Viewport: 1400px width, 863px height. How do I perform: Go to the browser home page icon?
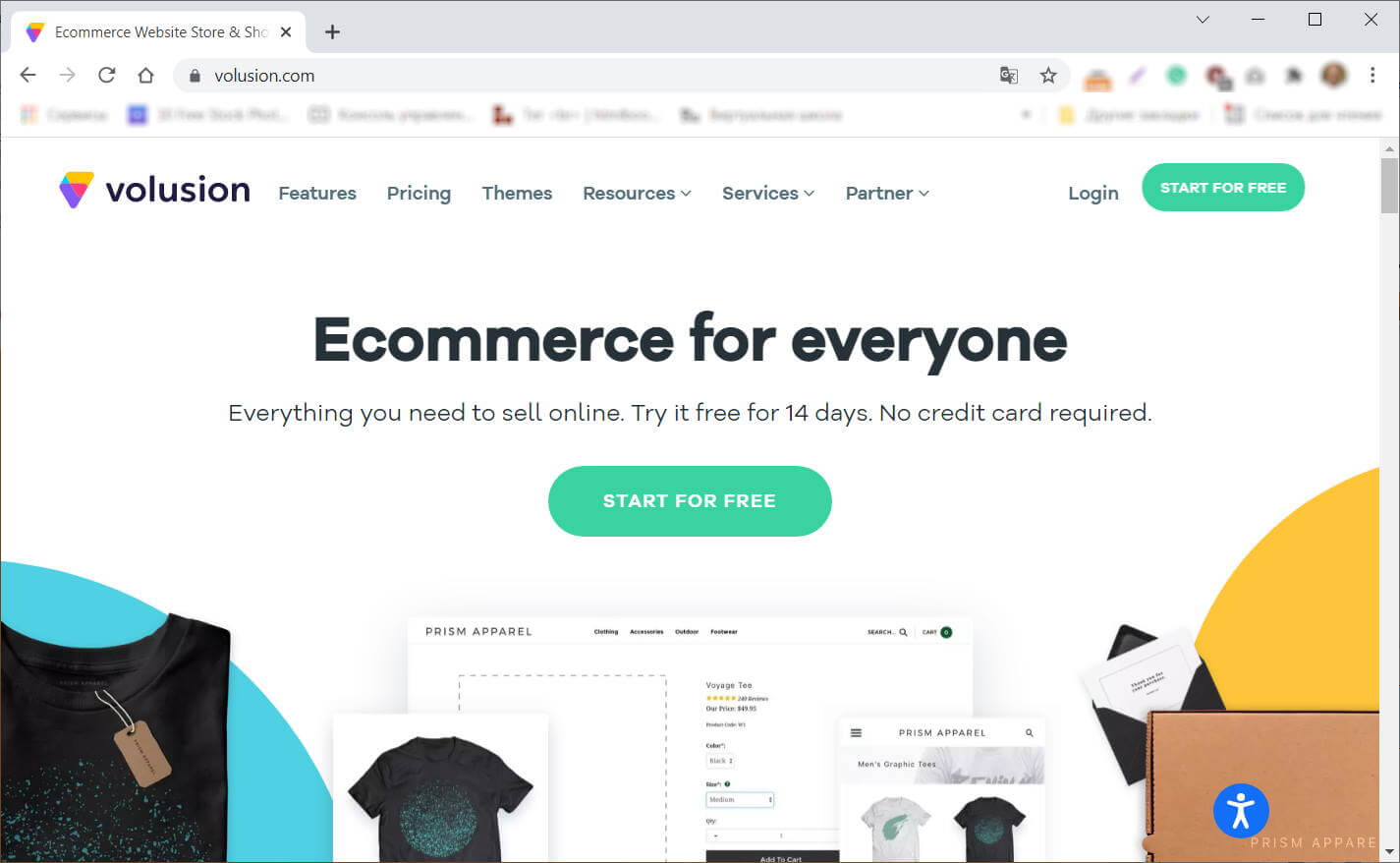point(145,76)
